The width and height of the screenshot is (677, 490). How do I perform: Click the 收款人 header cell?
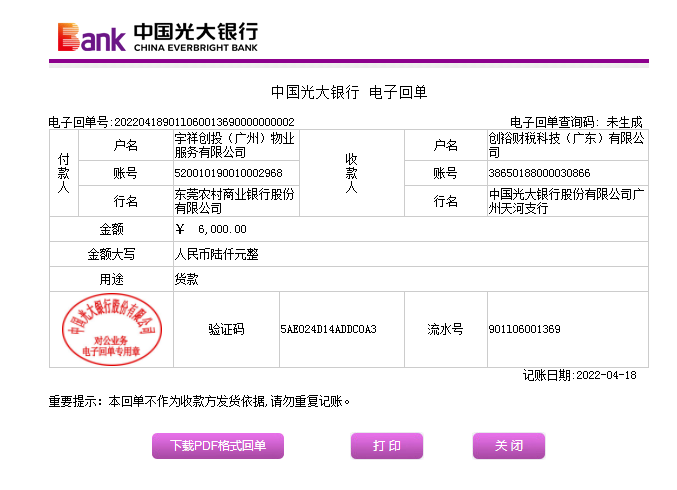tap(351, 173)
